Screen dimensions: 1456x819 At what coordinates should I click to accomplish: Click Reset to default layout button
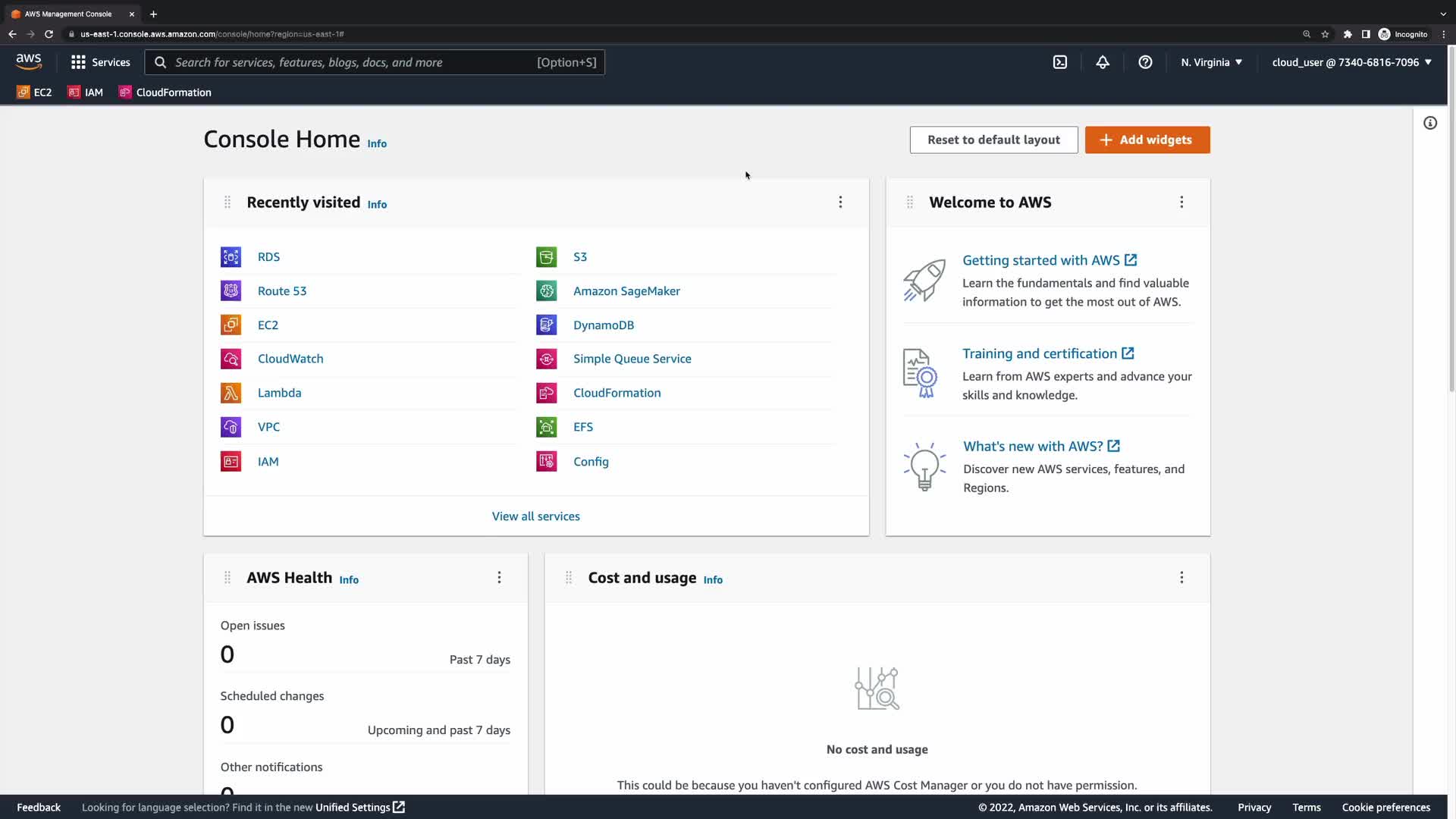pos(993,140)
